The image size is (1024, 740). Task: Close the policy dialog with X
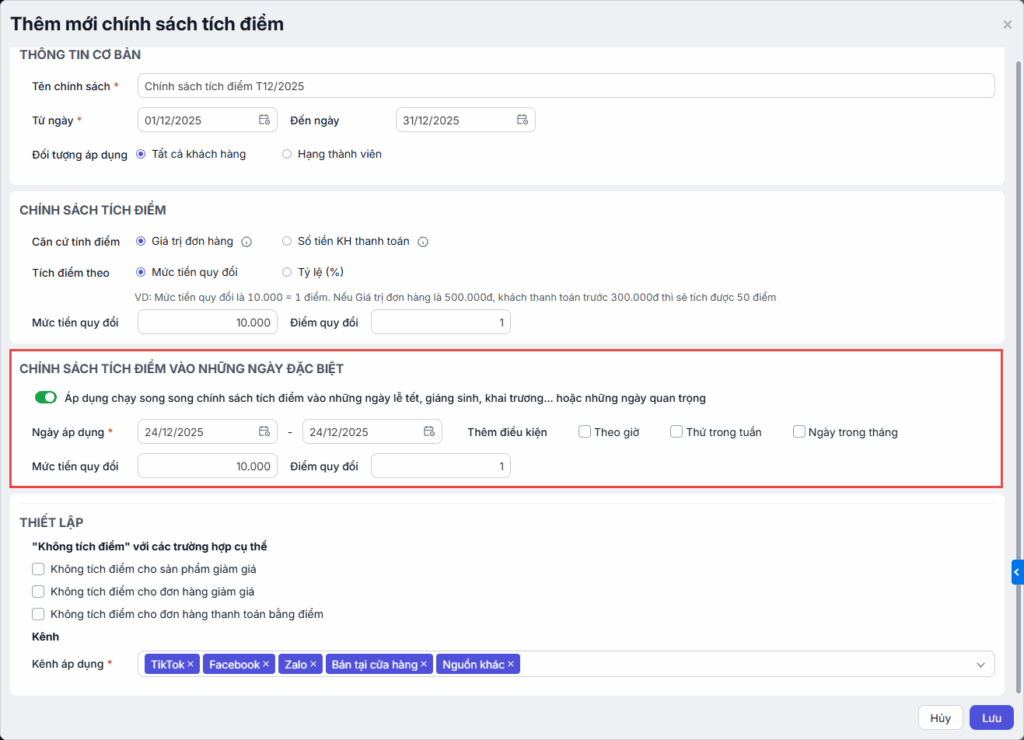pos(1007,25)
